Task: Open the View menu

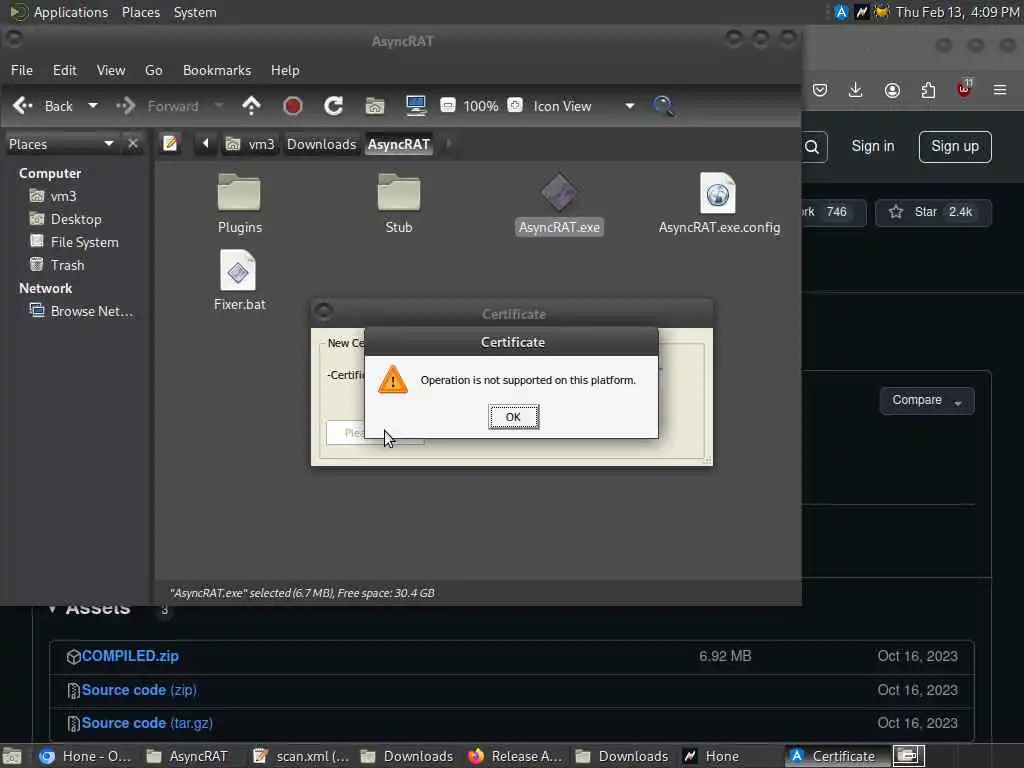Action: [111, 70]
